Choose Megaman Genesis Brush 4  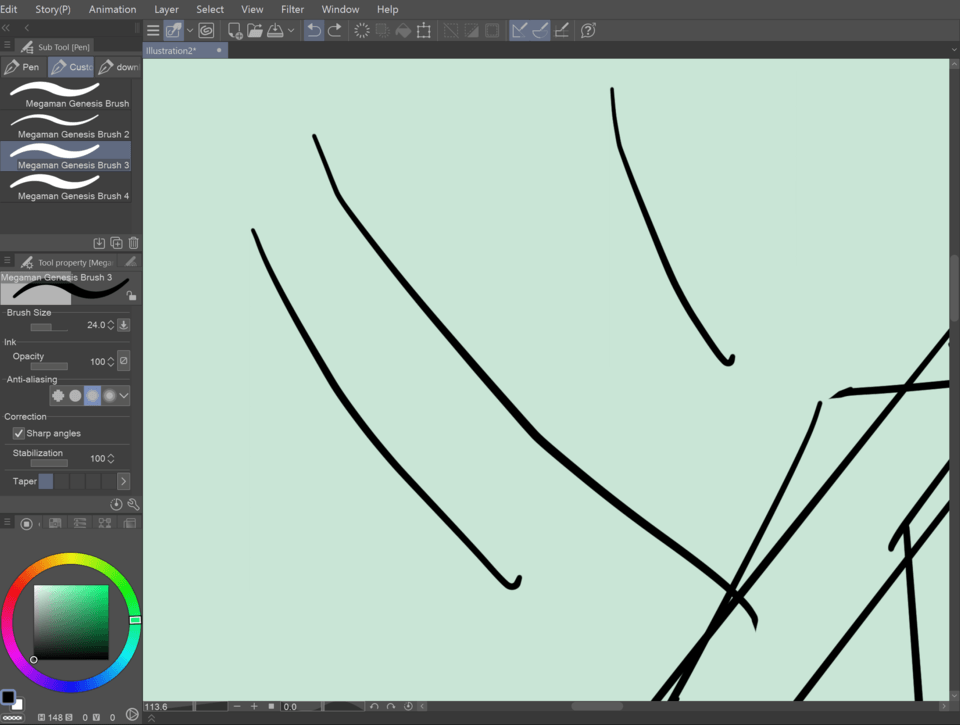66,189
